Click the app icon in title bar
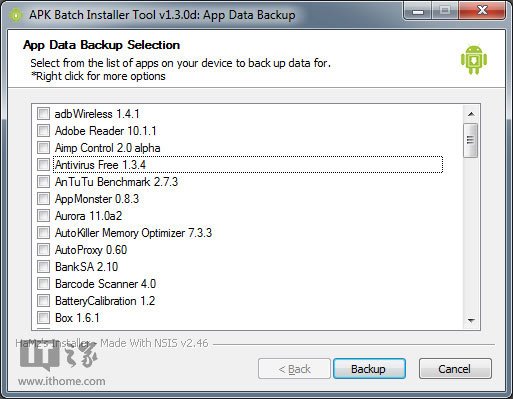Screen dimensions: 513x399 (16, 15)
